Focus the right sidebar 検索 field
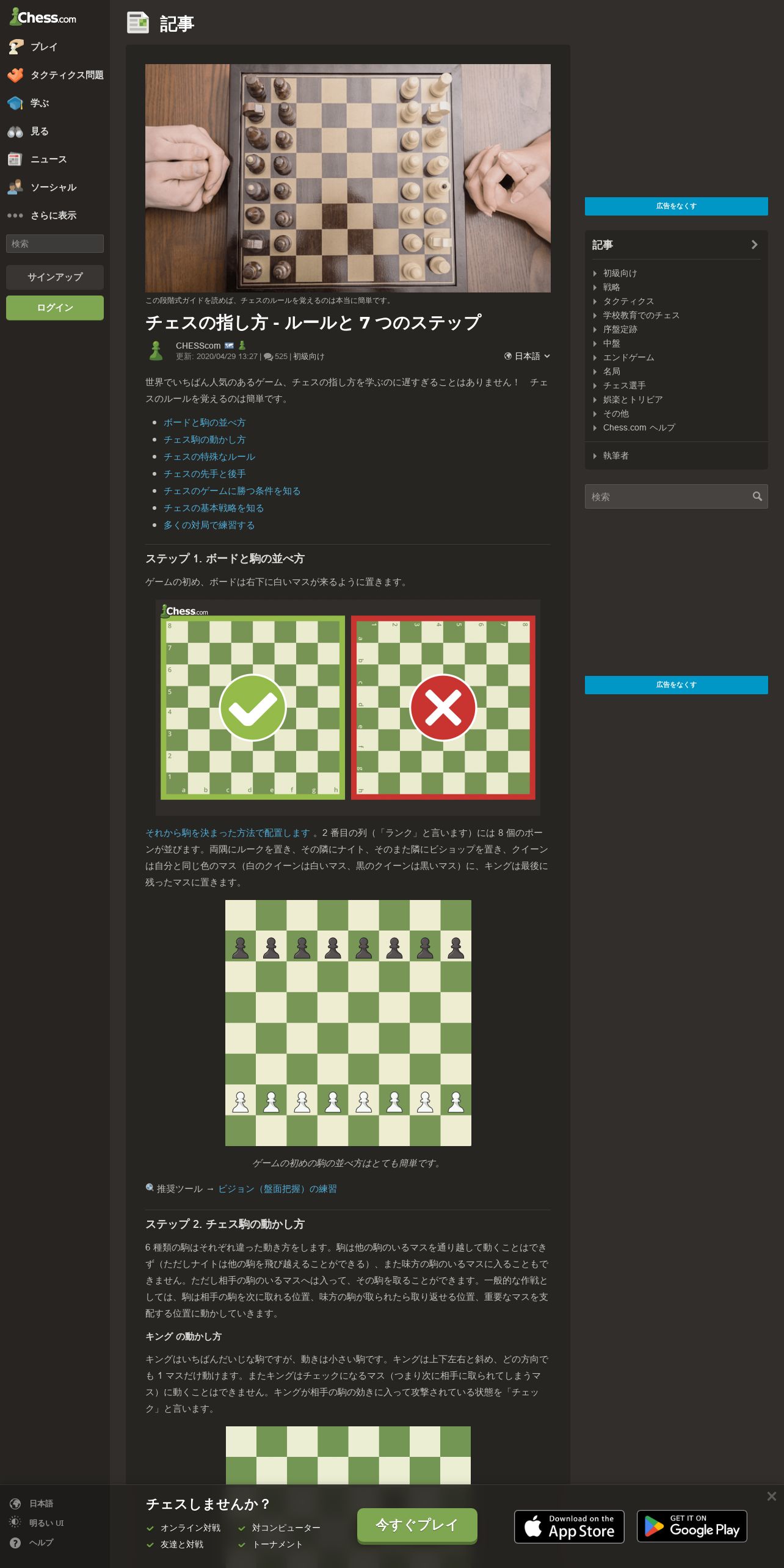 (677, 496)
